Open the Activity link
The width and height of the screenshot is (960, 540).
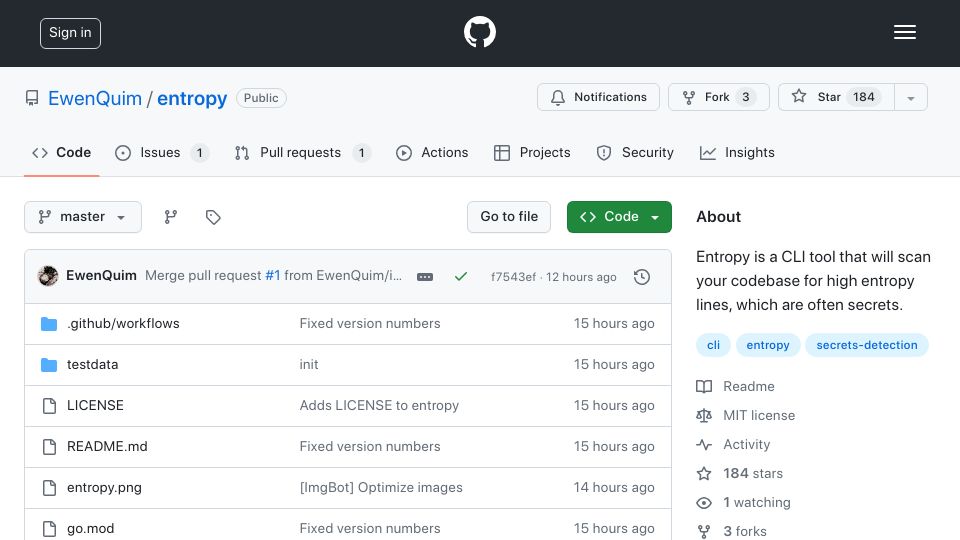click(x=733, y=444)
